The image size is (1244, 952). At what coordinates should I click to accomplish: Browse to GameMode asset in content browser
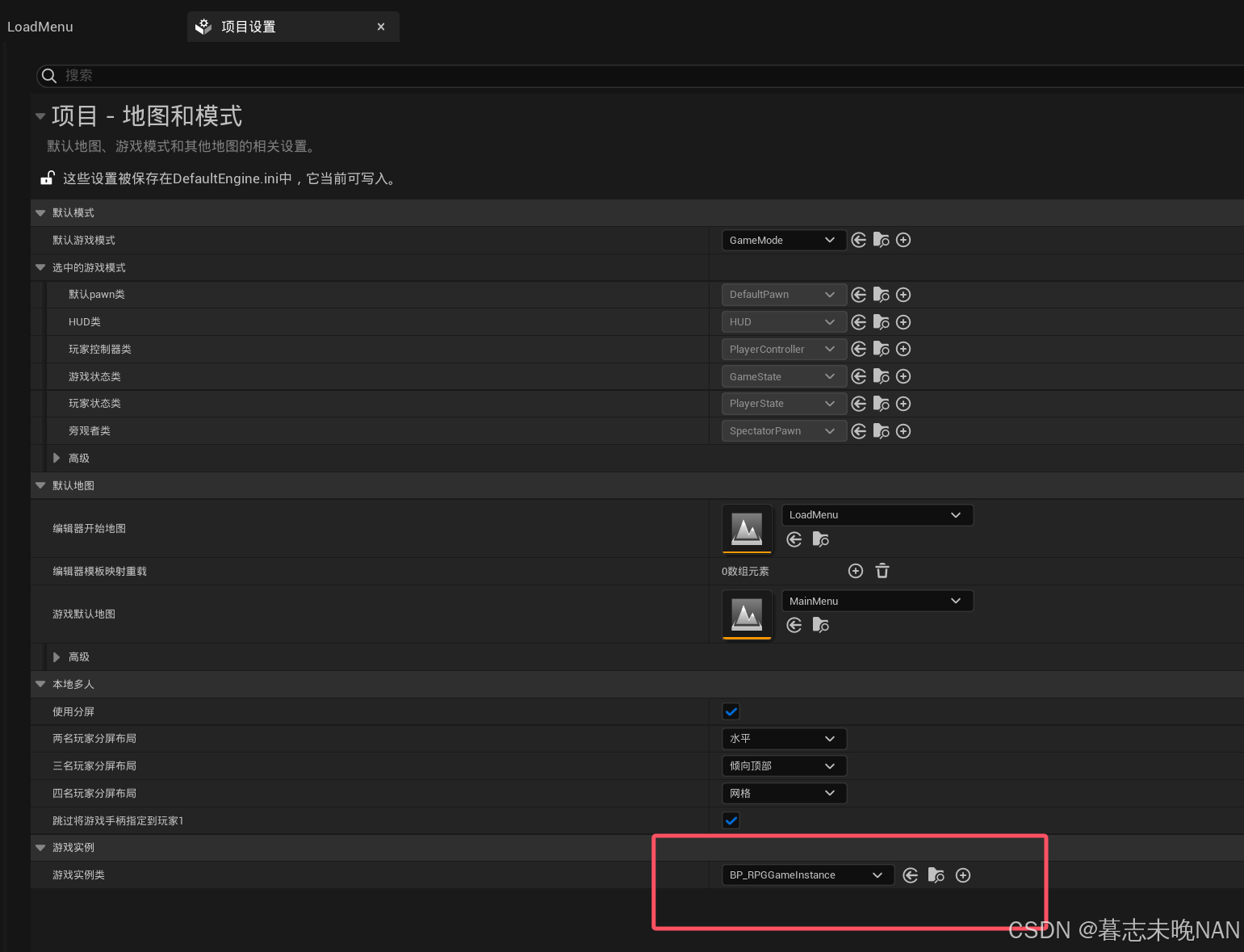pos(882,240)
